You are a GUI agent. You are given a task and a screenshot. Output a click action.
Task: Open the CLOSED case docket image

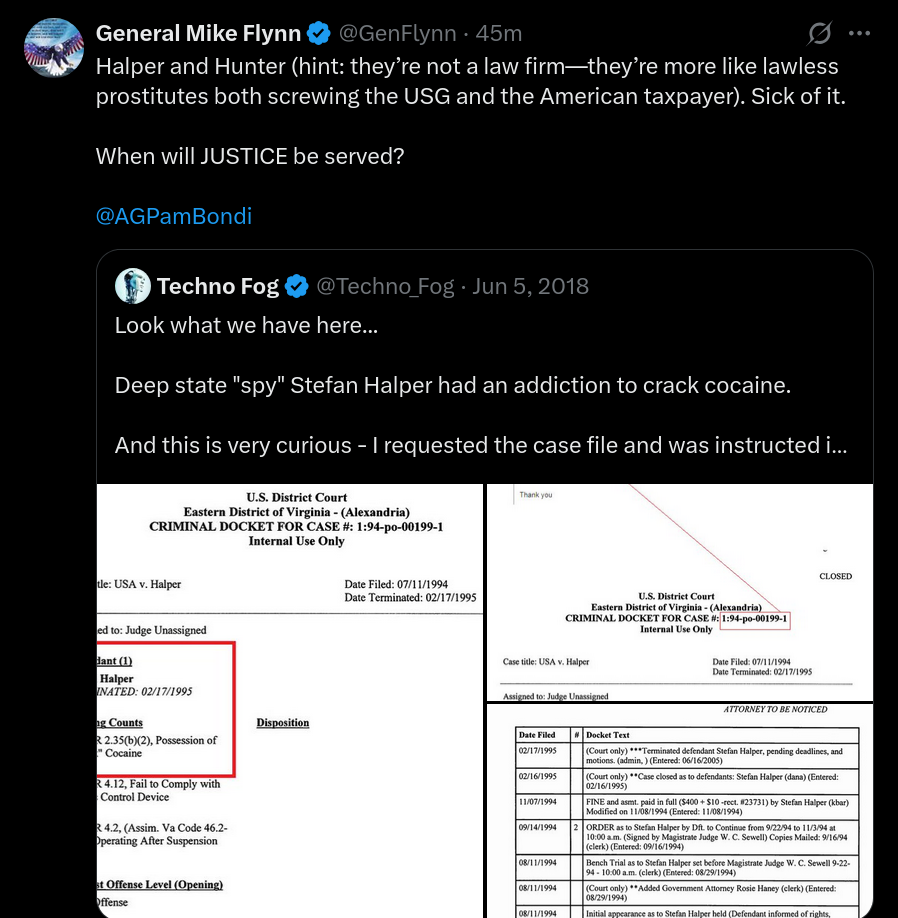[x=680, y=592]
